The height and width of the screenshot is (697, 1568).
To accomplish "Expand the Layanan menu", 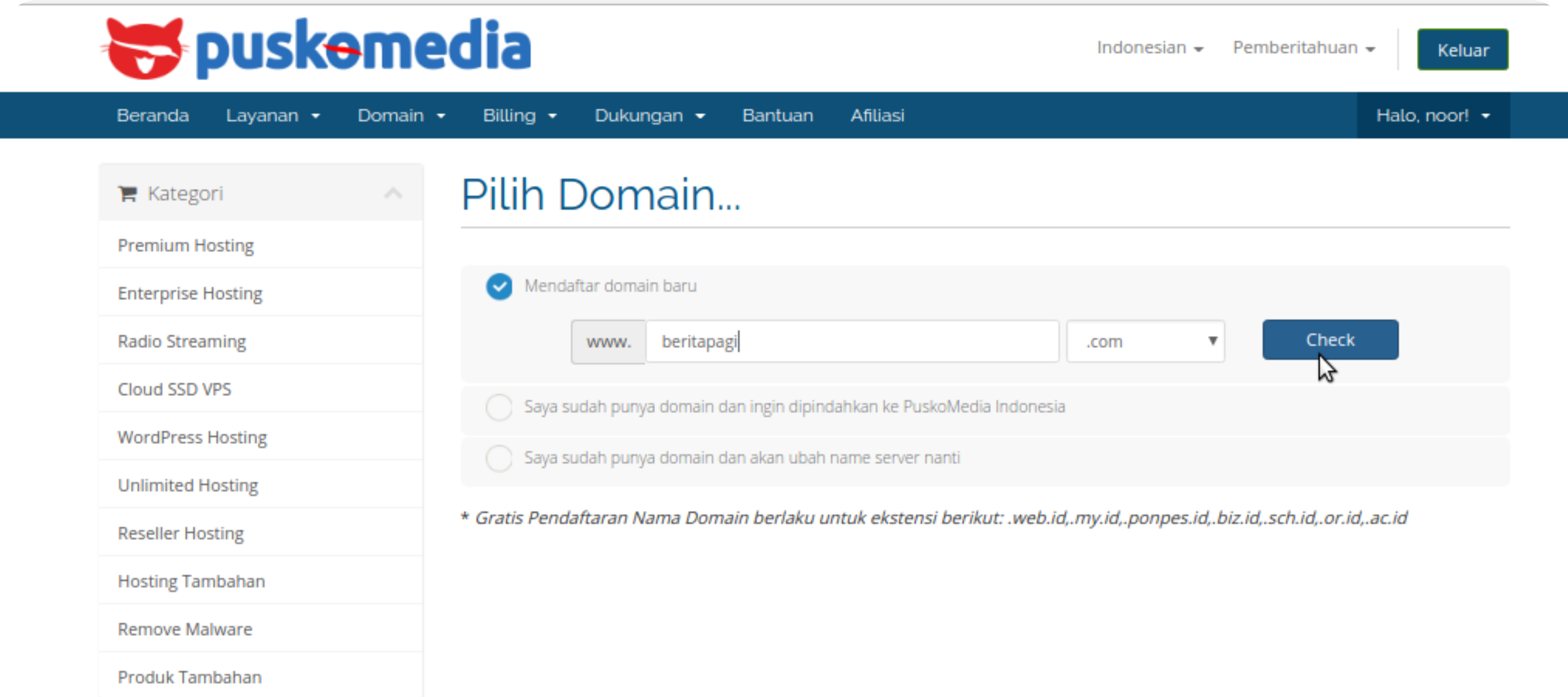I will (x=273, y=116).
